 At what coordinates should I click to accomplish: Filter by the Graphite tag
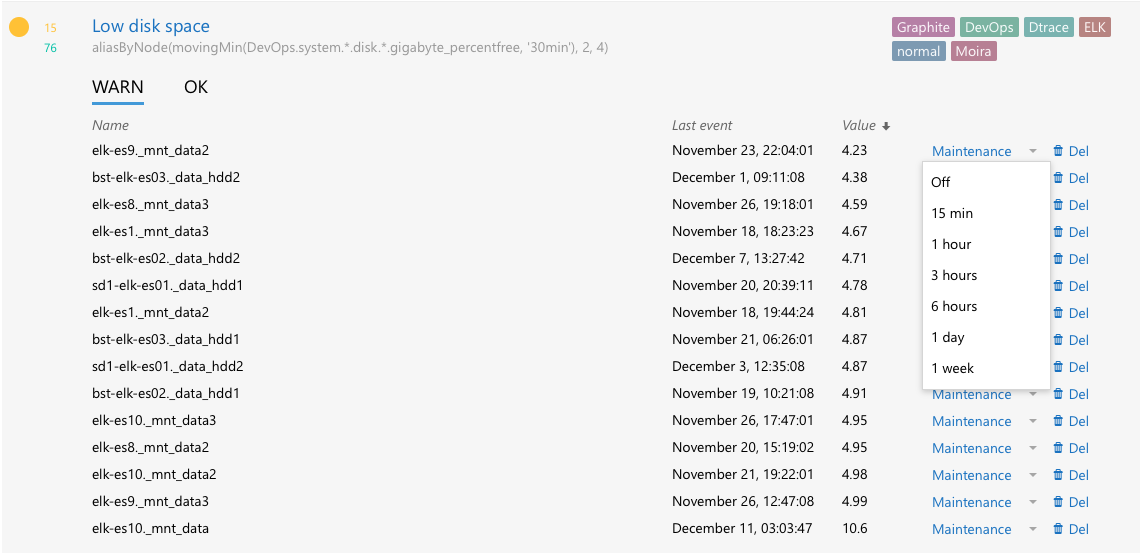[x=922, y=28]
